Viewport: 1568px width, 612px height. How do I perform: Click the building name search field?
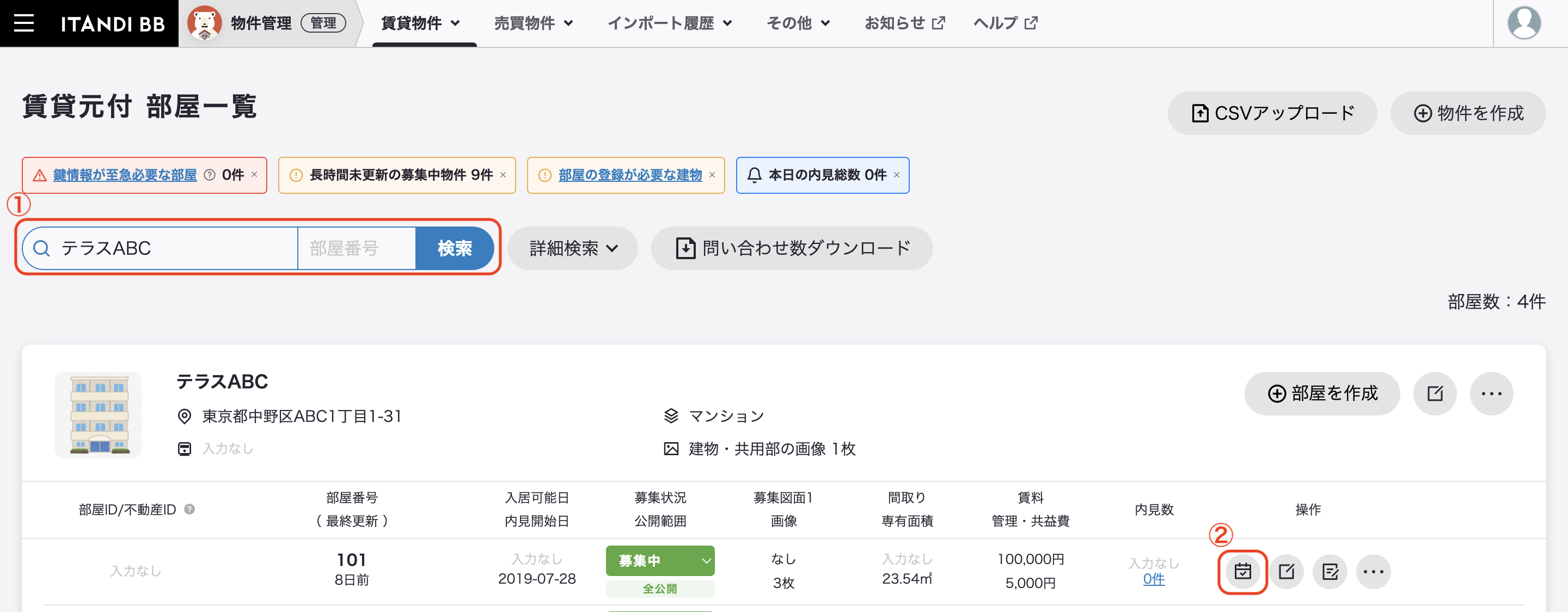(x=160, y=248)
